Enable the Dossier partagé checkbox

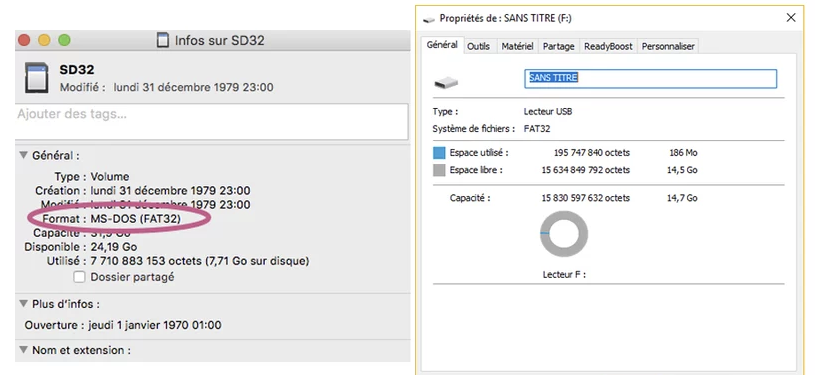79,277
